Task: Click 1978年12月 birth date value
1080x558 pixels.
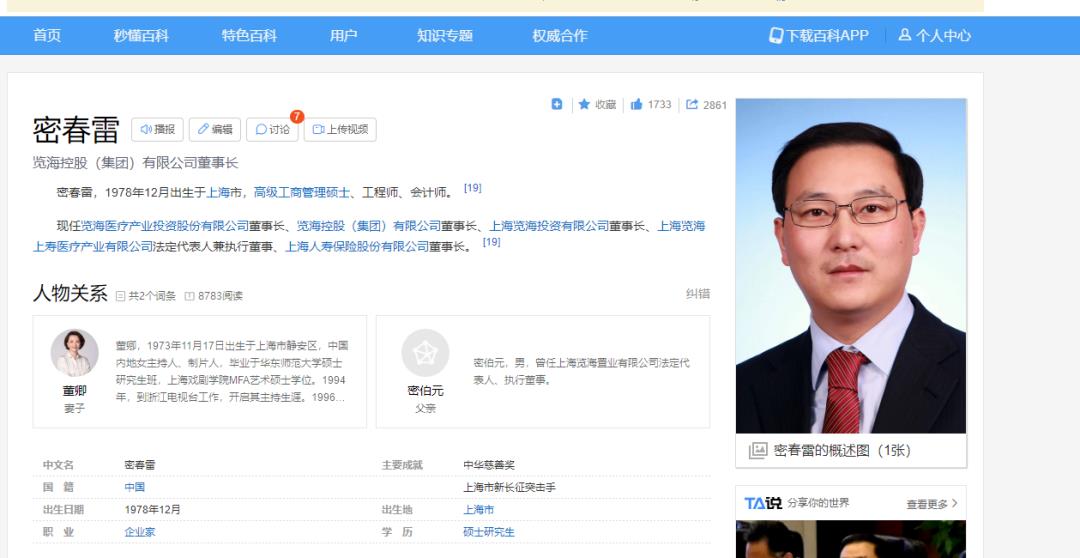Action: pyautogui.click(x=152, y=510)
